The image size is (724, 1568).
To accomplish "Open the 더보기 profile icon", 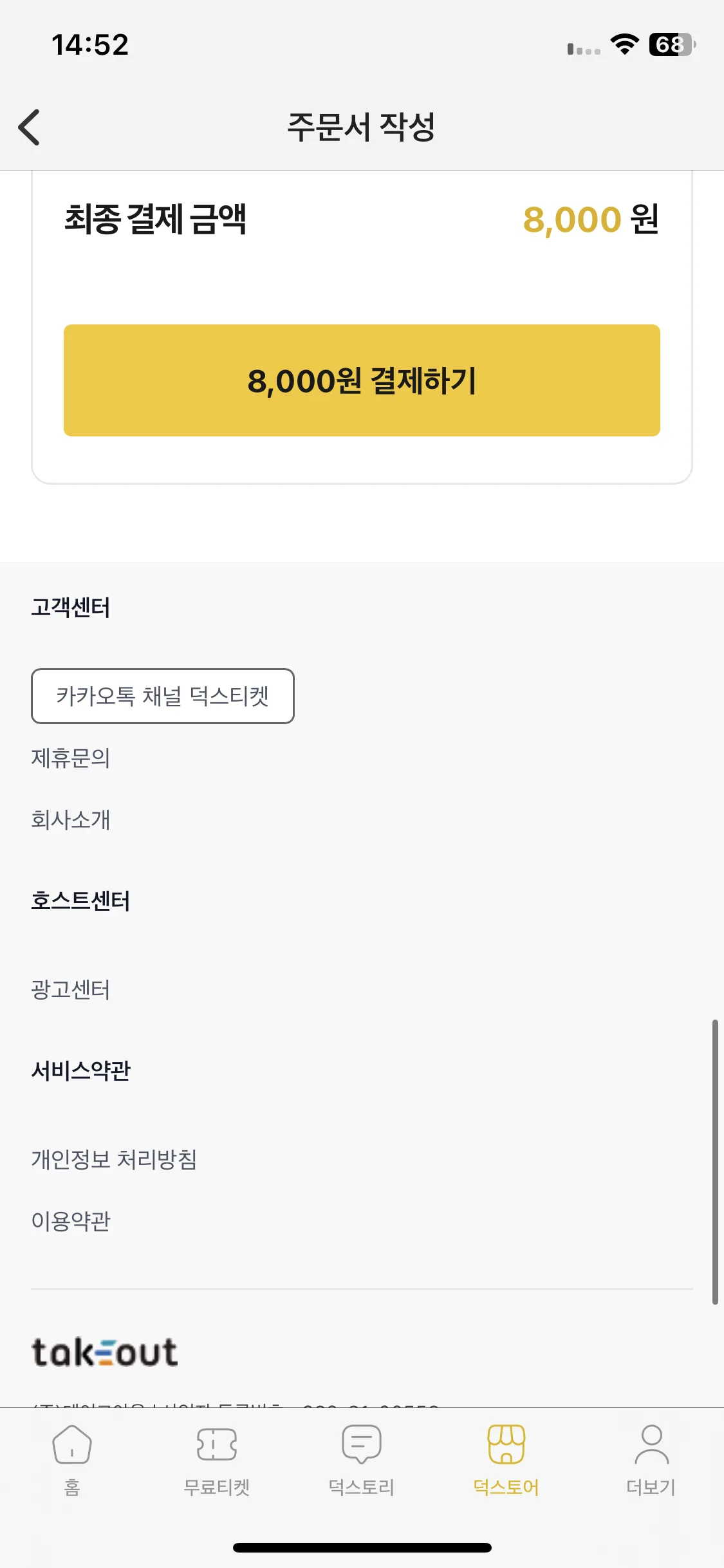I will tap(651, 1444).
